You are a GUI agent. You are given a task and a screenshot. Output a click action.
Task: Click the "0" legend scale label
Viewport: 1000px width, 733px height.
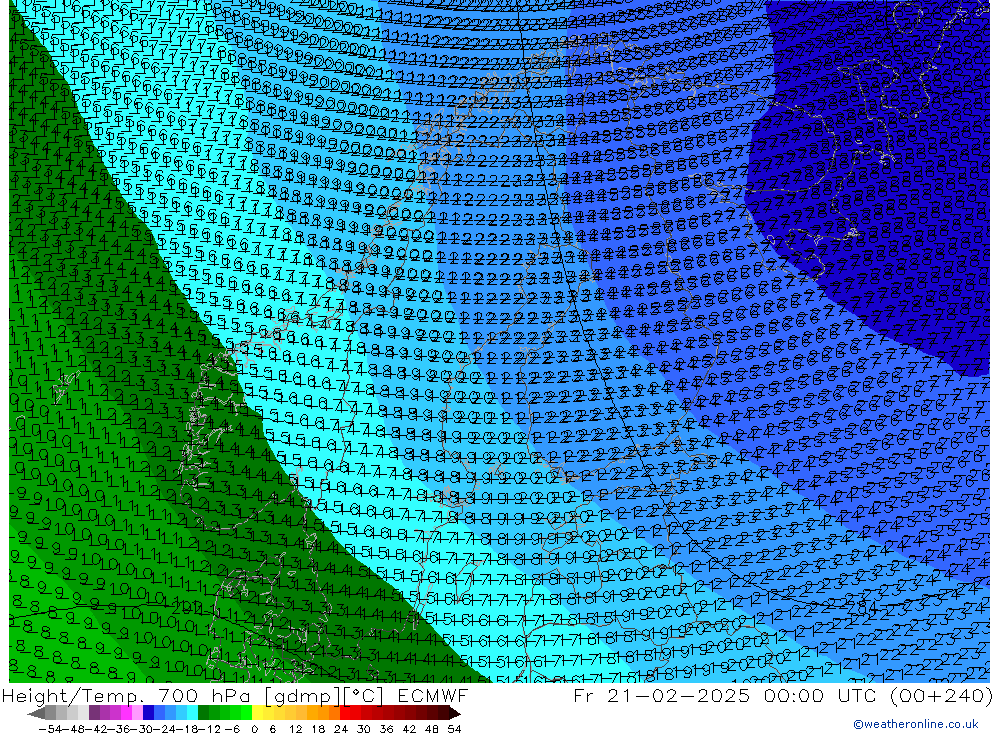click(x=254, y=729)
